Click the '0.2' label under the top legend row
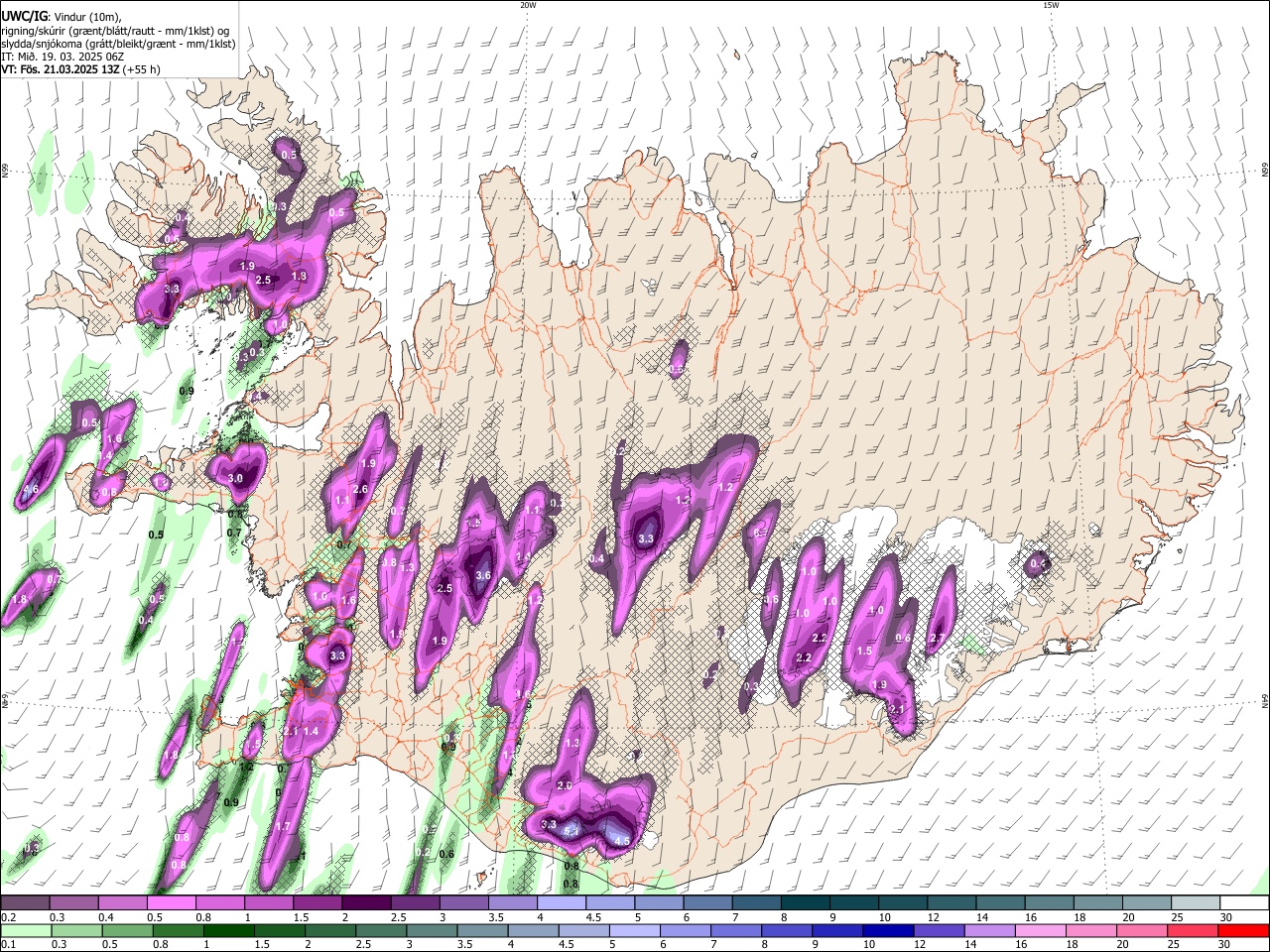Viewport: 1270px width, 952px height. click(x=7, y=917)
